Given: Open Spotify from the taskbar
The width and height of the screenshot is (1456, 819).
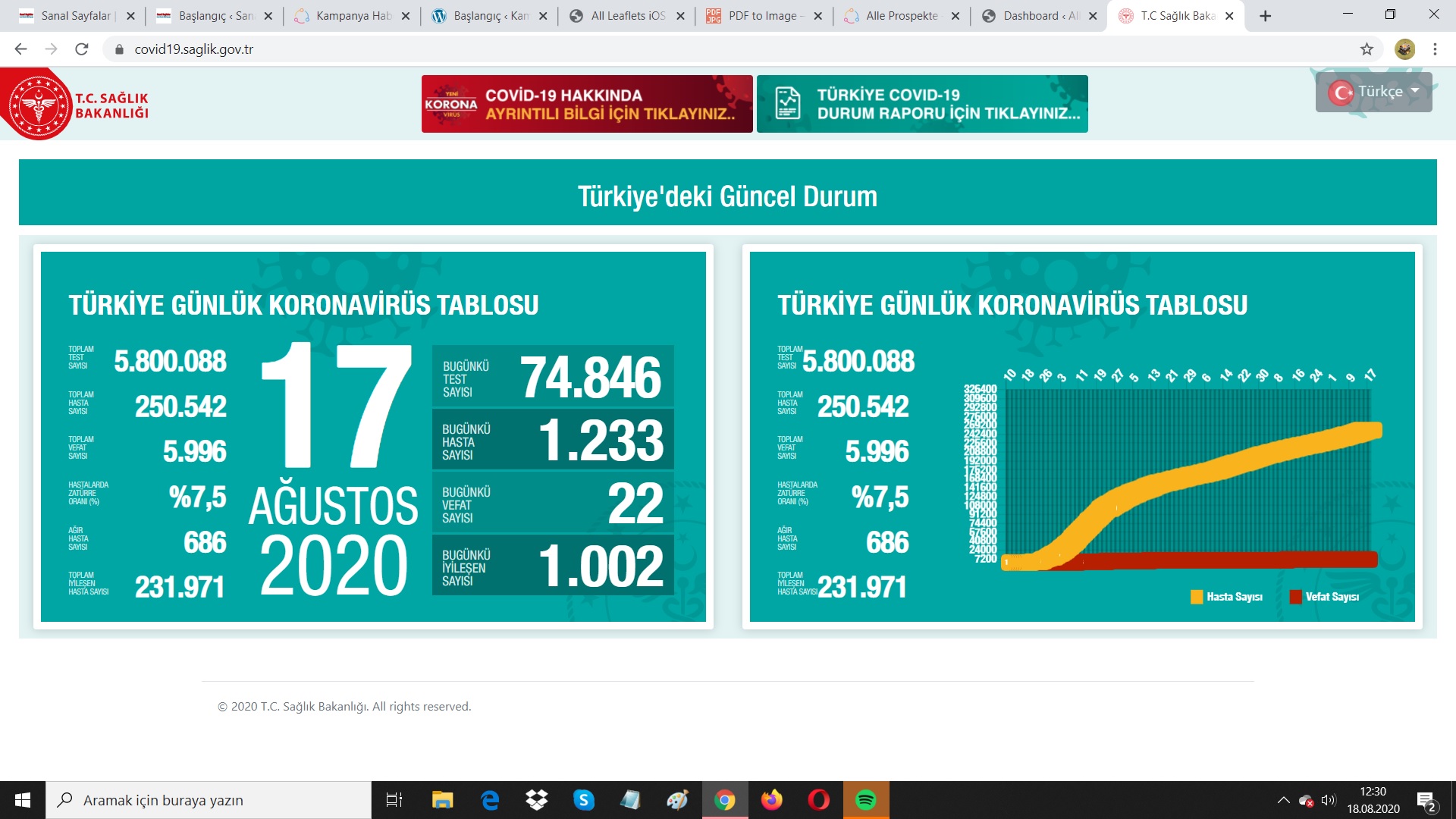Looking at the screenshot, I should click(865, 800).
